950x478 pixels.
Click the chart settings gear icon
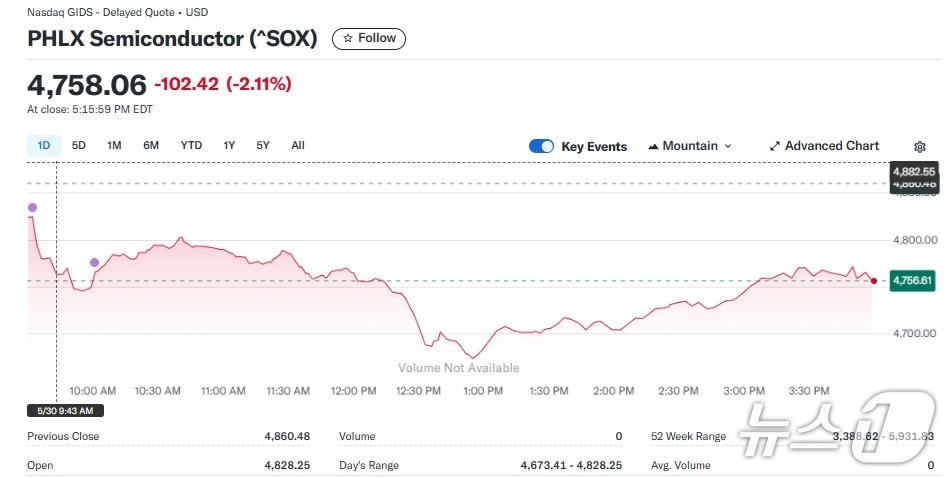tap(920, 146)
